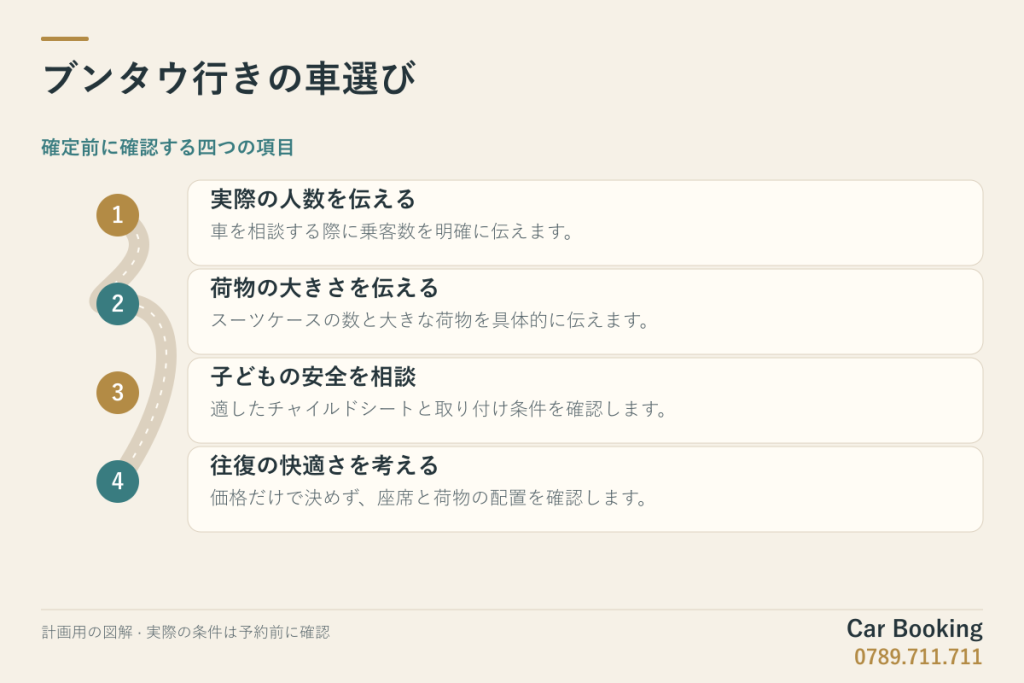This screenshot has width=1024, height=683.
Task: Click the phone number 0789.711.711
Action: coord(918,656)
